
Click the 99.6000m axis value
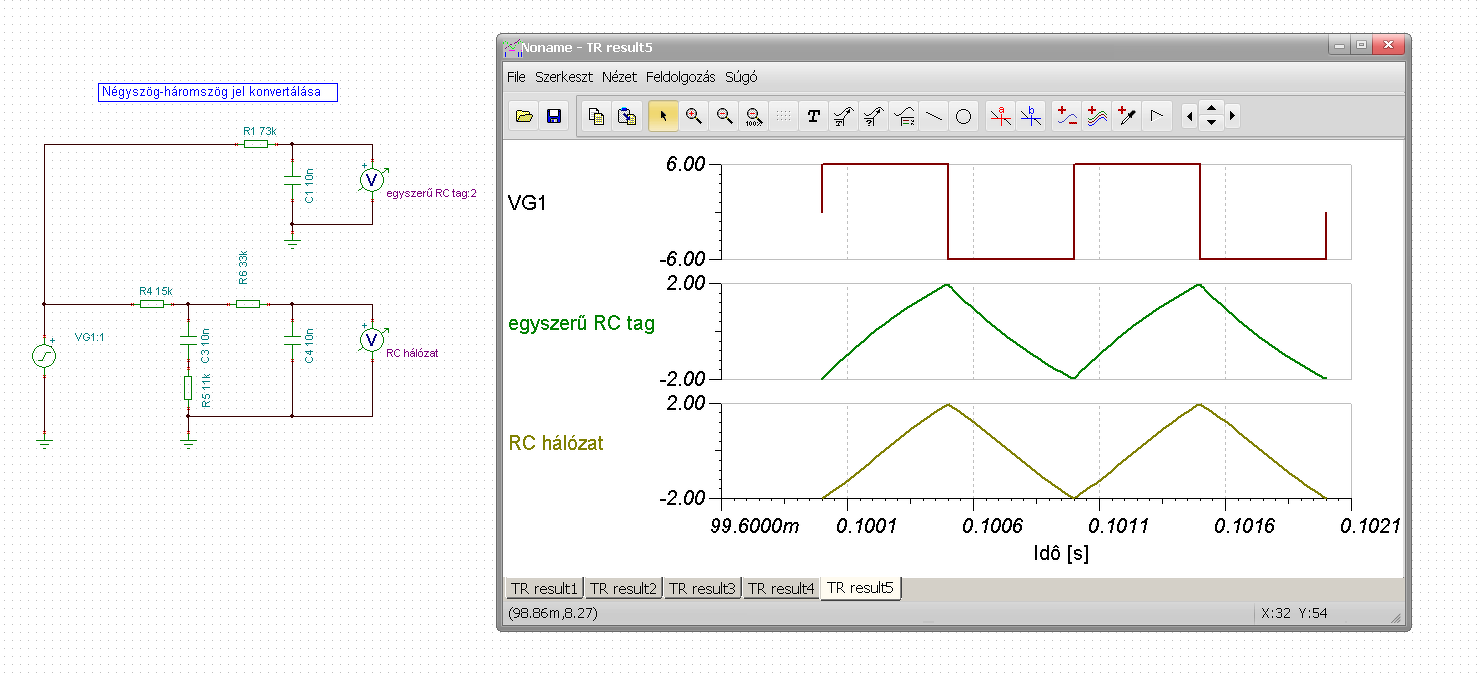(x=757, y=527)
